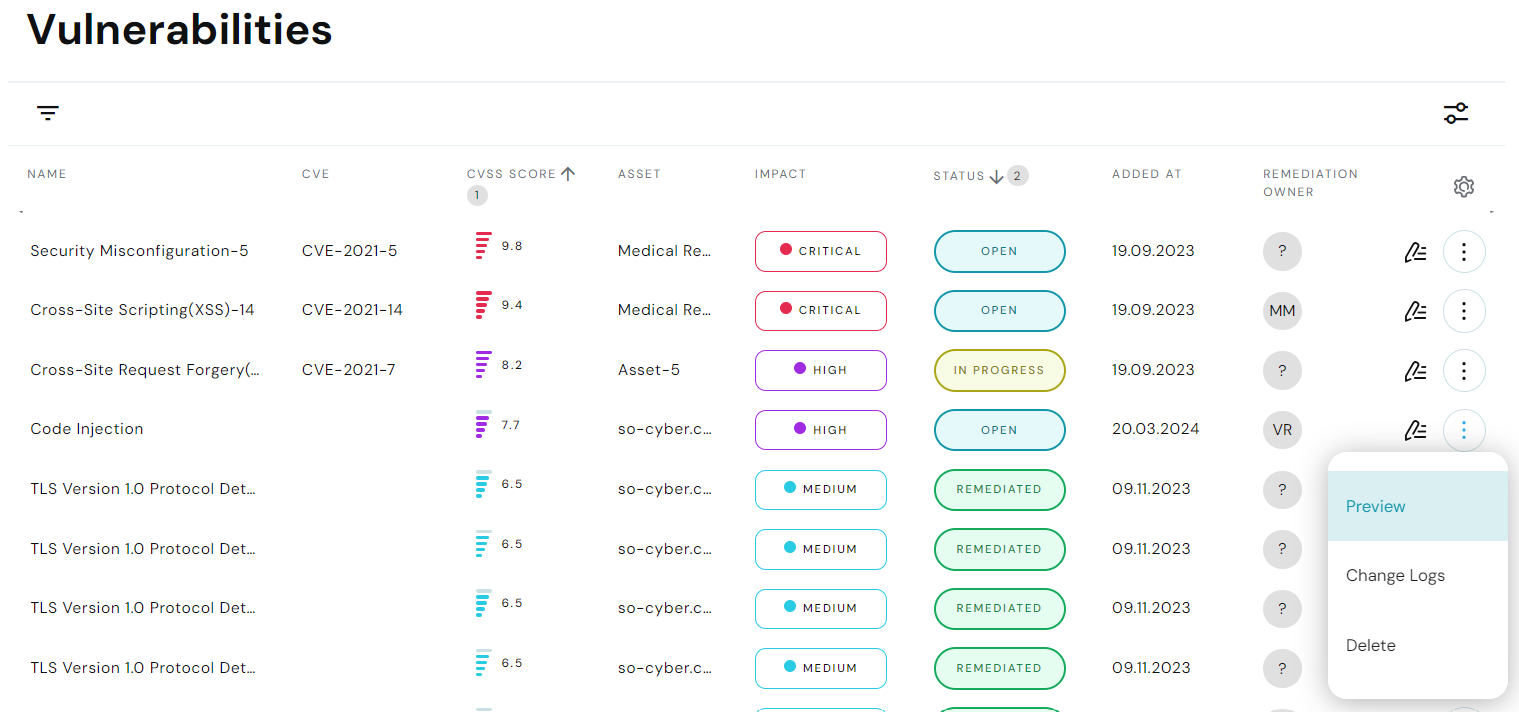Open three-dot menu for Security Misconfiguration-5

pyautogui.click(x=1464, y=252)
